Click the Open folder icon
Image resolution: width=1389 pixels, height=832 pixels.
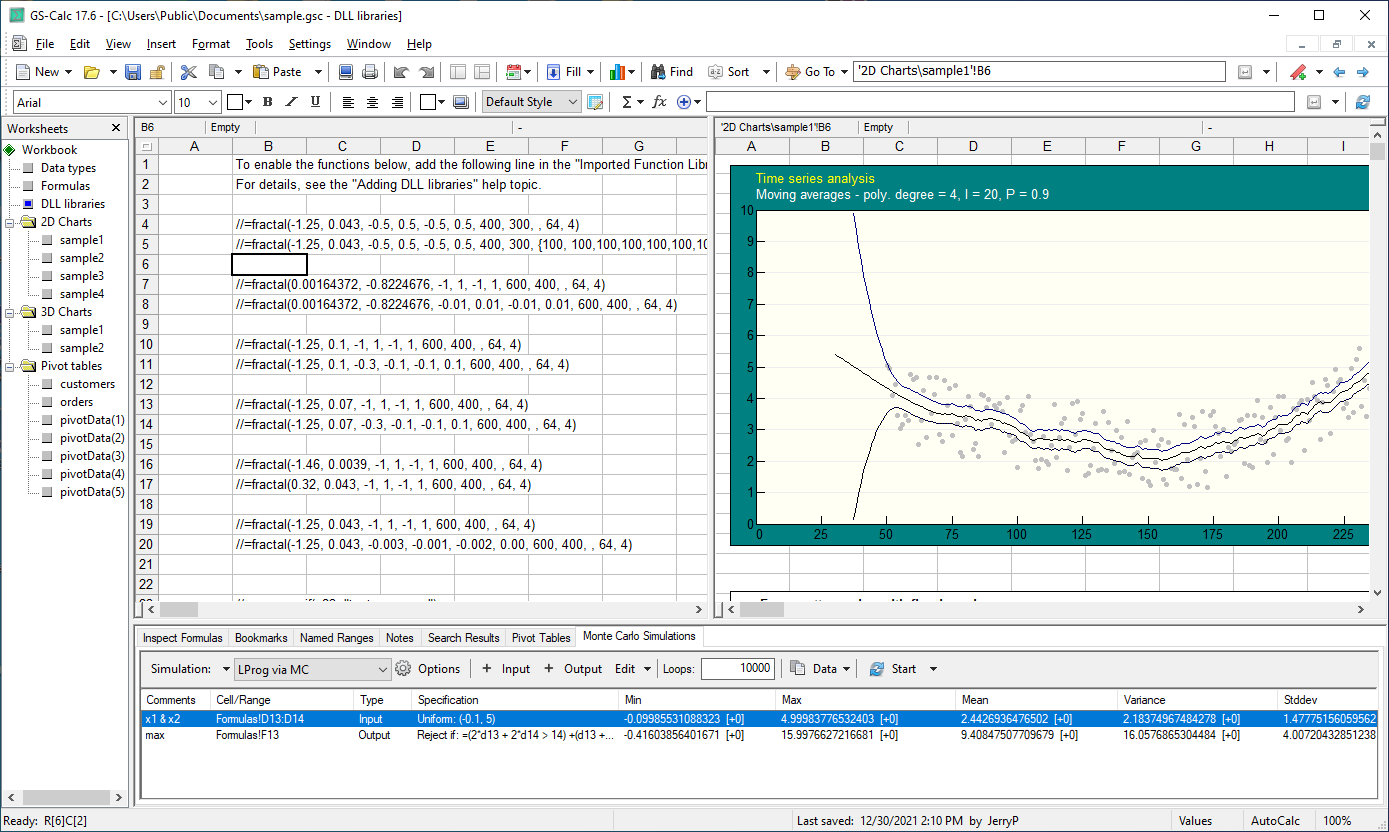(x=91, y=72)
